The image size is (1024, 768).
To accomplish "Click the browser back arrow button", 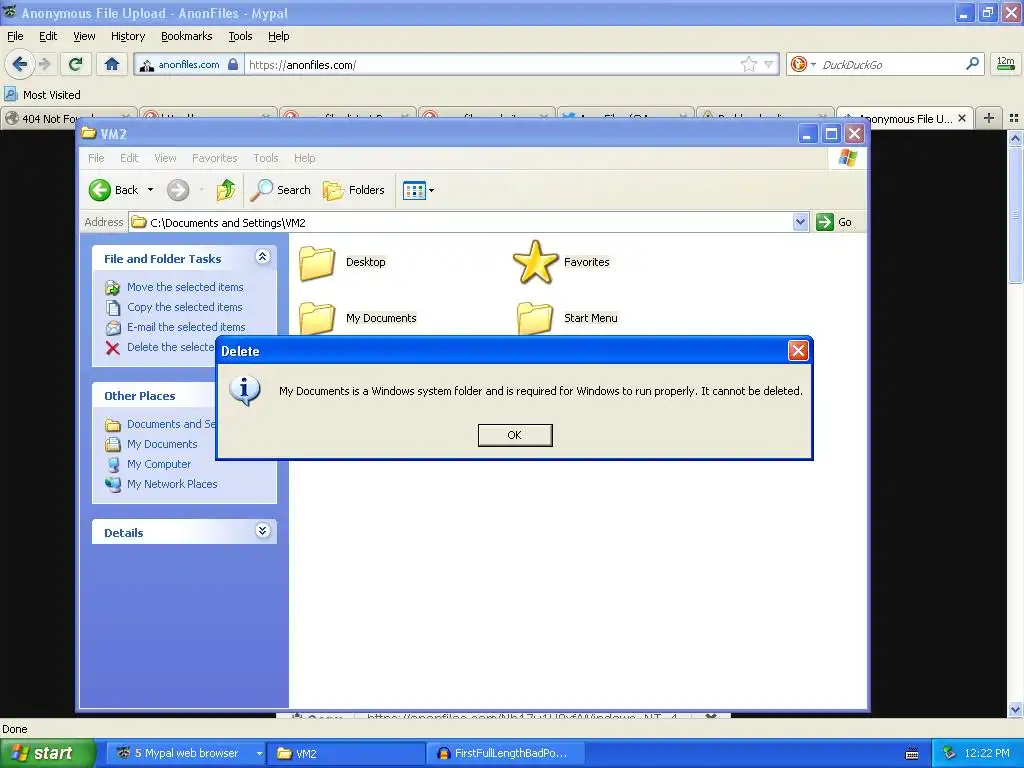I will [x=19, y=64].
